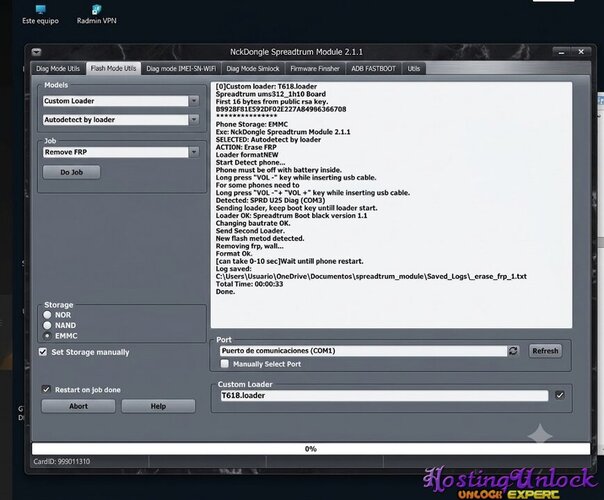Toggle Restart on job done checkbox
Image resolution: width=604 pixels, height=500 pixels.
pos(46,389)
